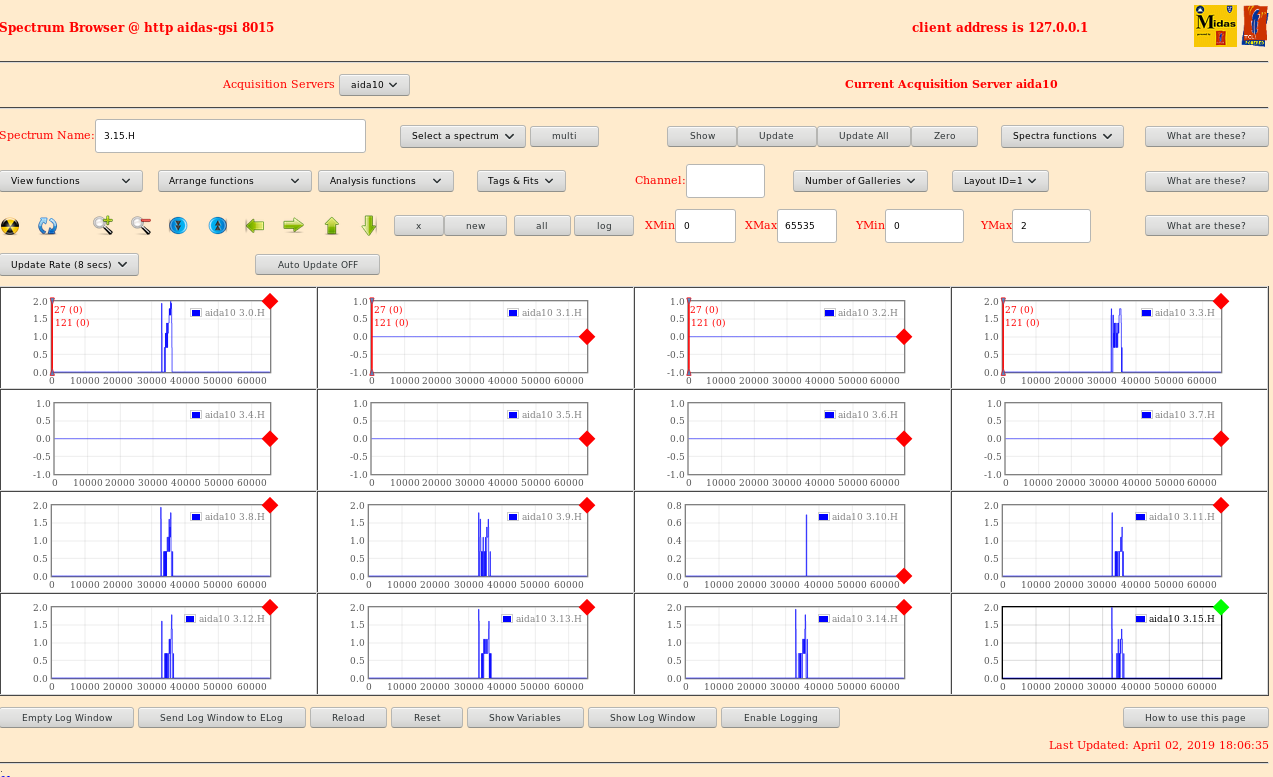Viewport: 1273px width, 777px height.
Task: Click the zoom in magnifier icon
Action: pyautogui.click(x=103, y=226)
